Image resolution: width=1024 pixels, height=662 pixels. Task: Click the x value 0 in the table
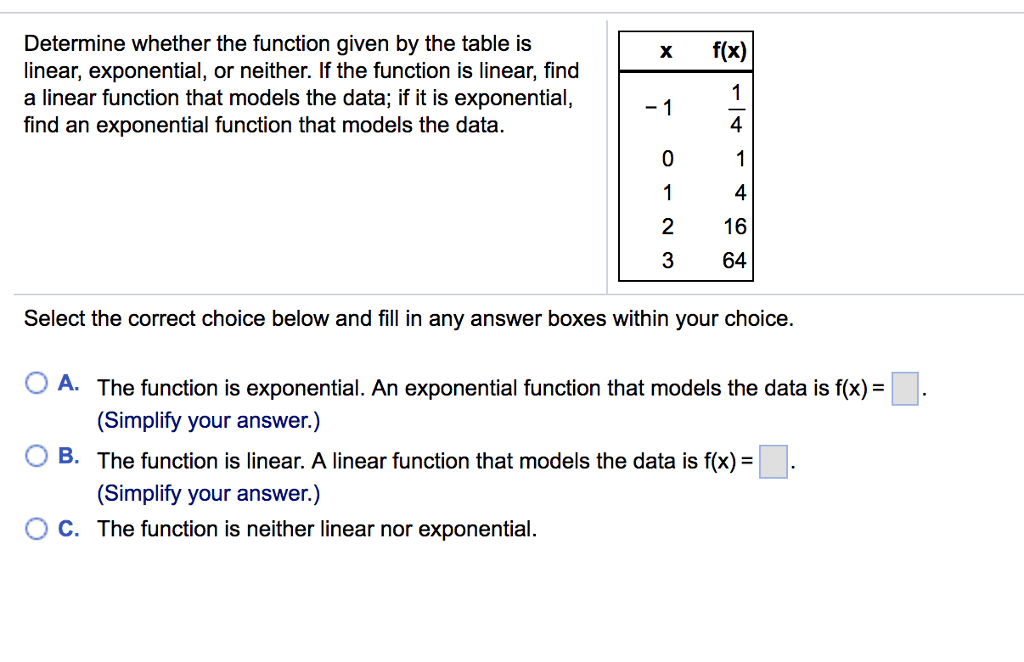coord(667,159)
